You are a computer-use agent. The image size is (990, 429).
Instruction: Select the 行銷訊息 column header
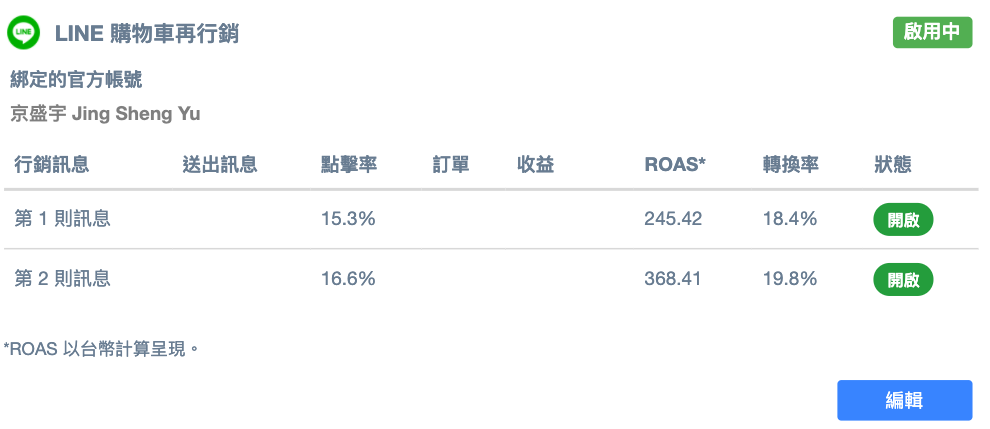click(x=52, y=165)
